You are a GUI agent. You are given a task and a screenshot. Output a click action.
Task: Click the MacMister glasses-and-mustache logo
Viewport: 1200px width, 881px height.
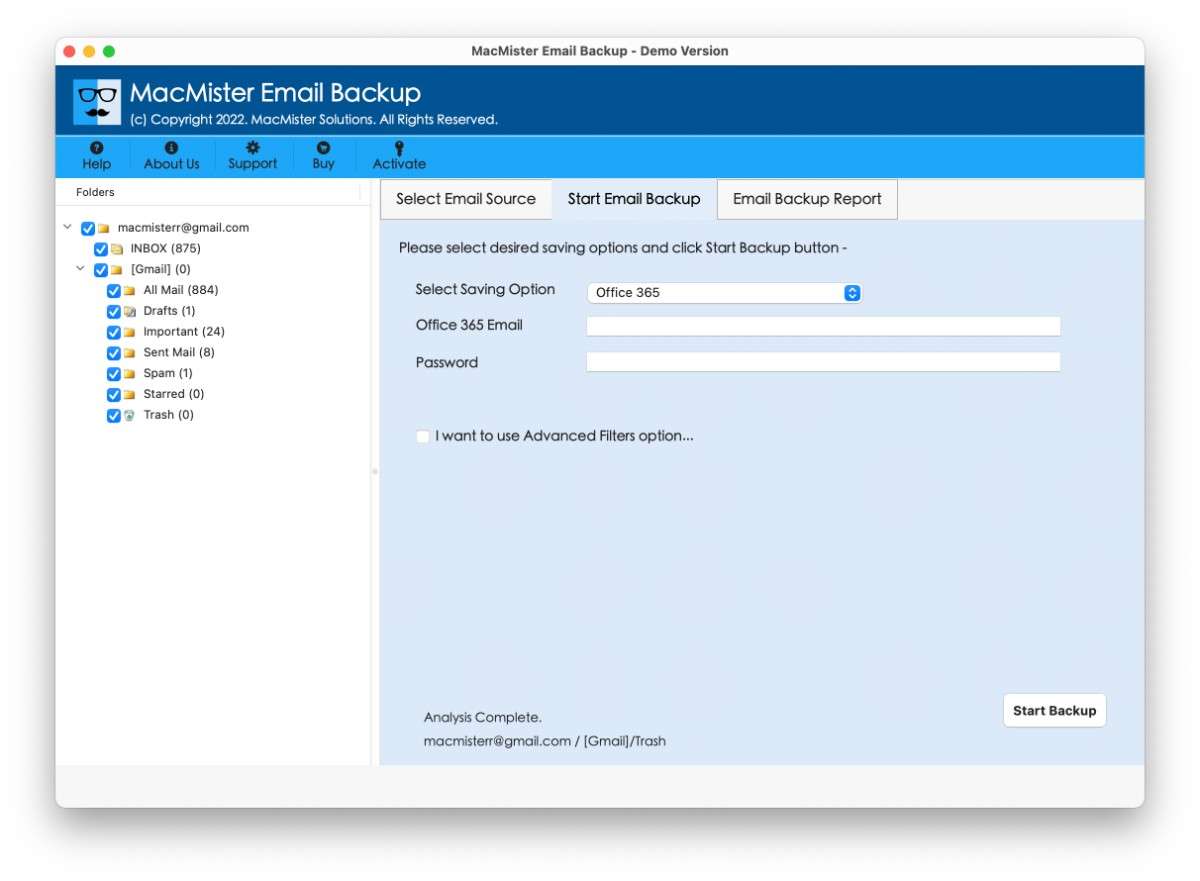(97, 102)
